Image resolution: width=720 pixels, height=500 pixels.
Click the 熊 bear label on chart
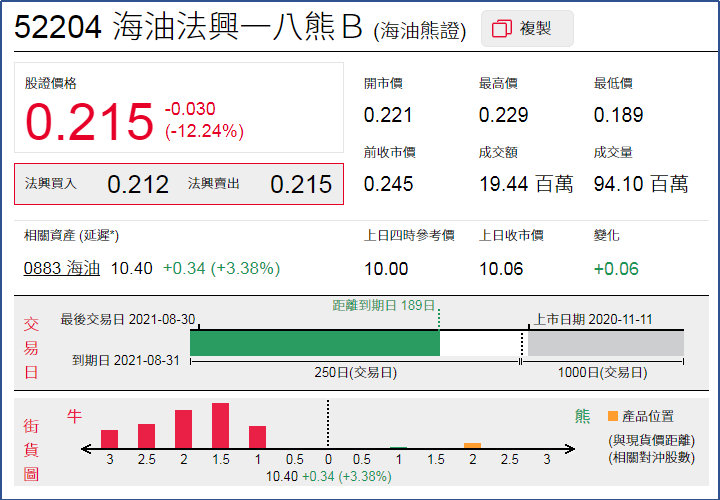(x=582, y=416)
